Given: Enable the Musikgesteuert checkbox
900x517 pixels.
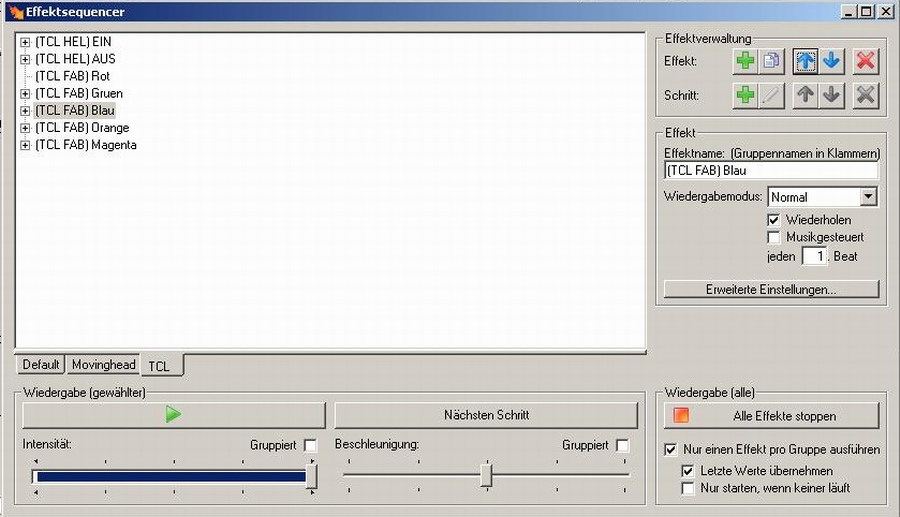Looking at the screenshot, I should (773, 237).
